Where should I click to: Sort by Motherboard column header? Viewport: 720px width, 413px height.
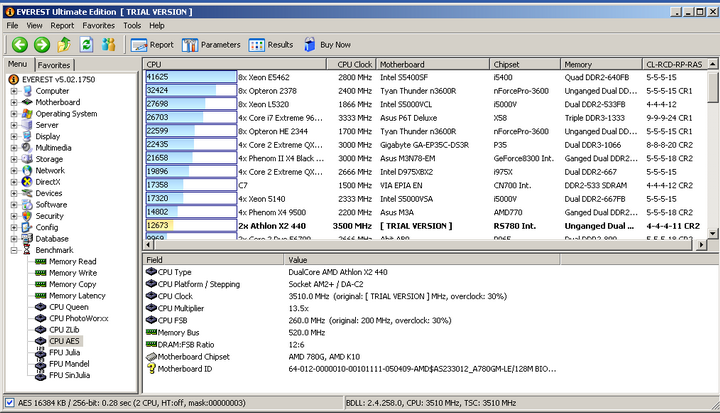pyautogui.click(x=433, y=64)
